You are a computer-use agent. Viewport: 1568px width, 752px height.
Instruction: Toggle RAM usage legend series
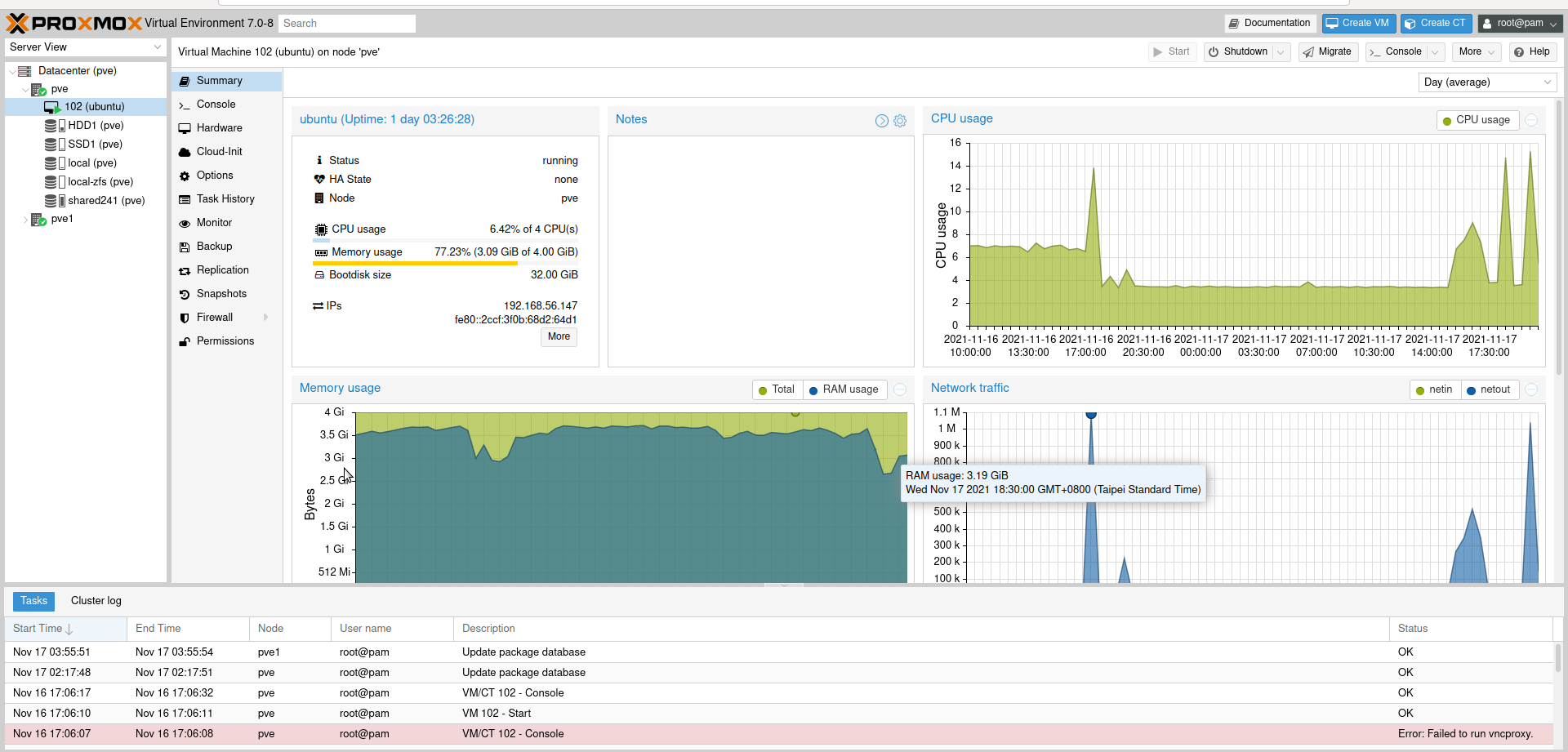click(844, 390)
